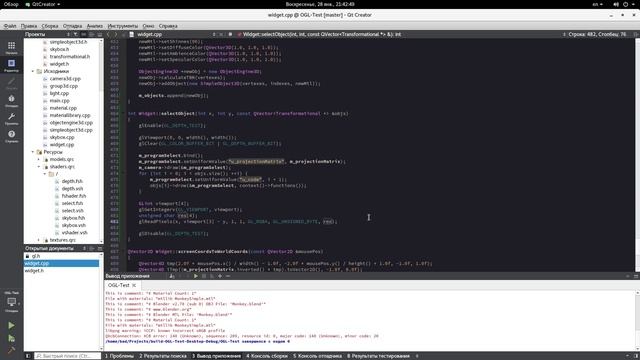This screenshot has width=640, height=360.
Task: Open the 'en' keyboard layout menu
Action: tap(597, 4)
